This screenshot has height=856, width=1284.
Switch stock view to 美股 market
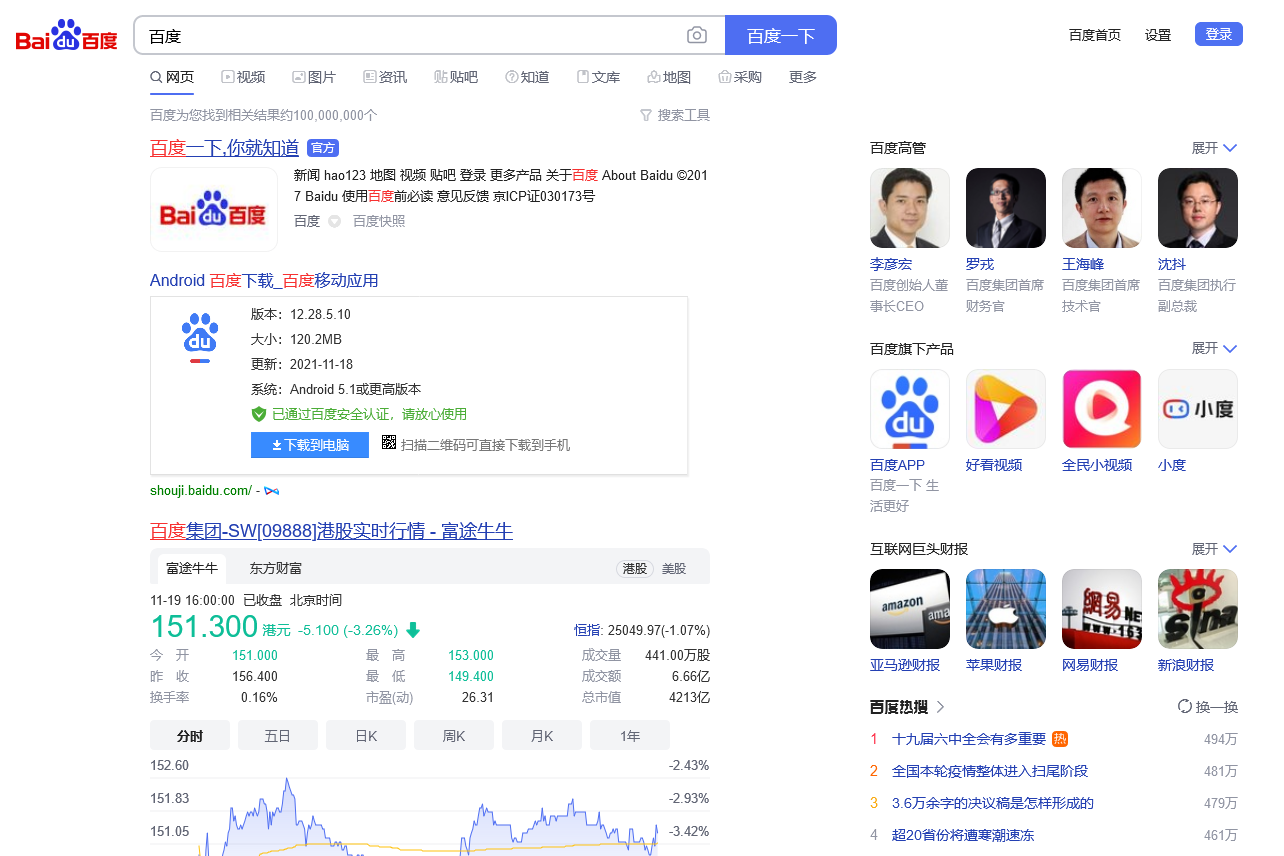click(x=676, y=567)
